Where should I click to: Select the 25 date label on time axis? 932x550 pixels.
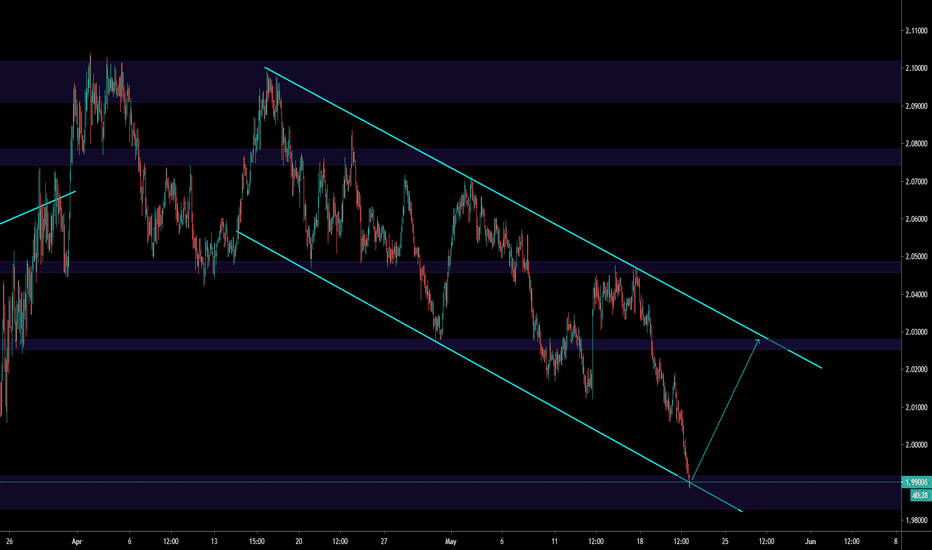click(x=725, y=541)
